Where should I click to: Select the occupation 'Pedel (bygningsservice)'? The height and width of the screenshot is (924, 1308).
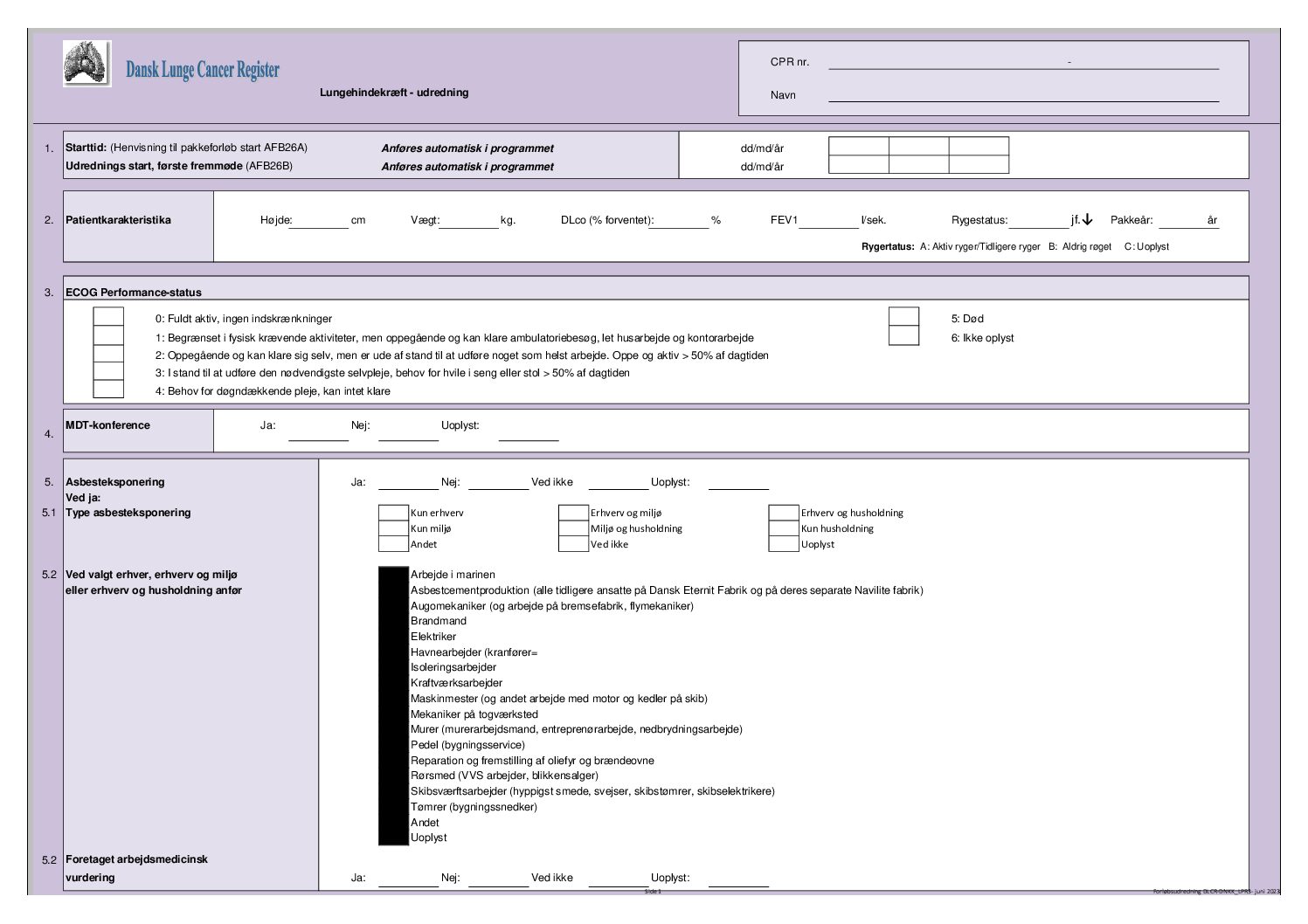click(467, 745)
